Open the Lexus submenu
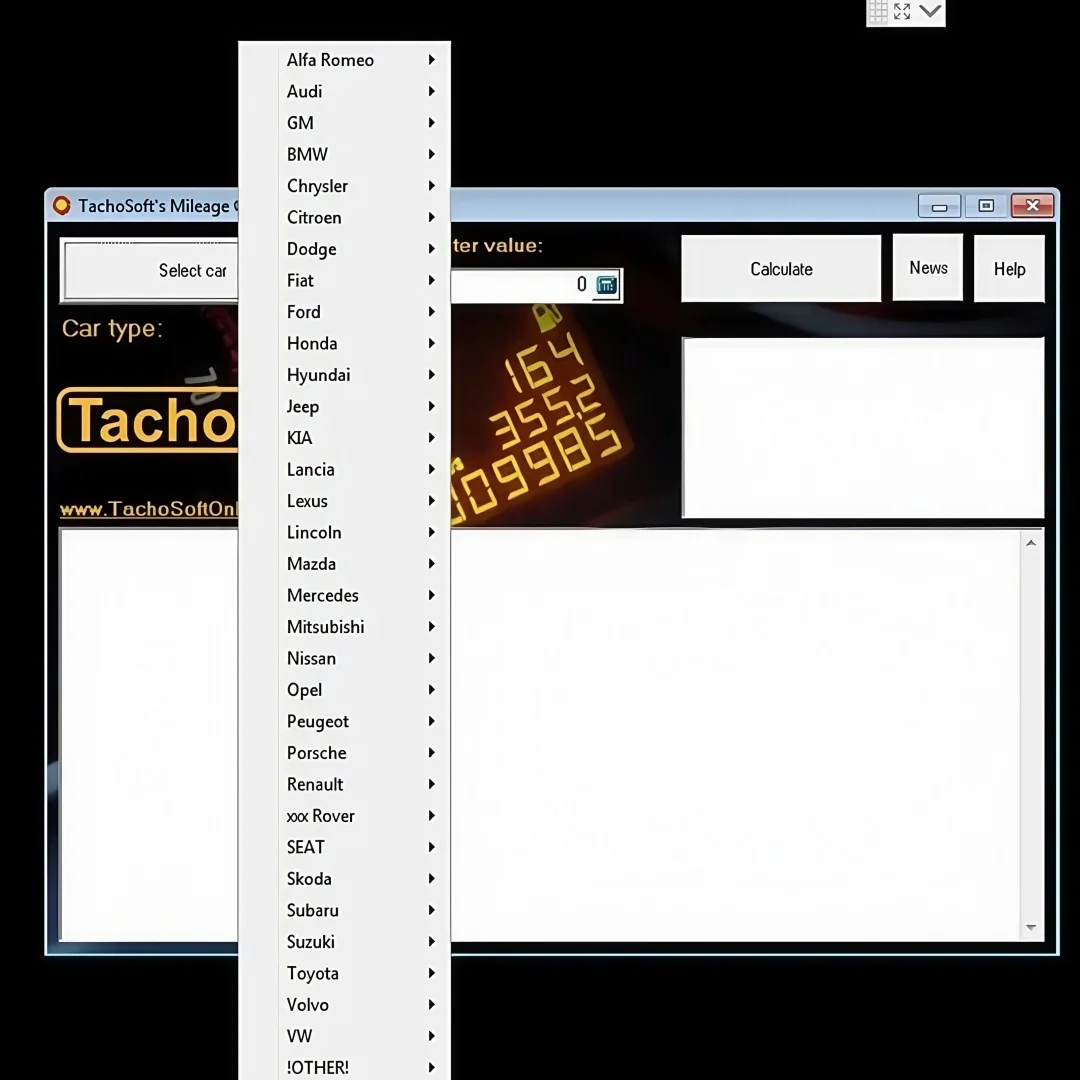 point(344,501)
